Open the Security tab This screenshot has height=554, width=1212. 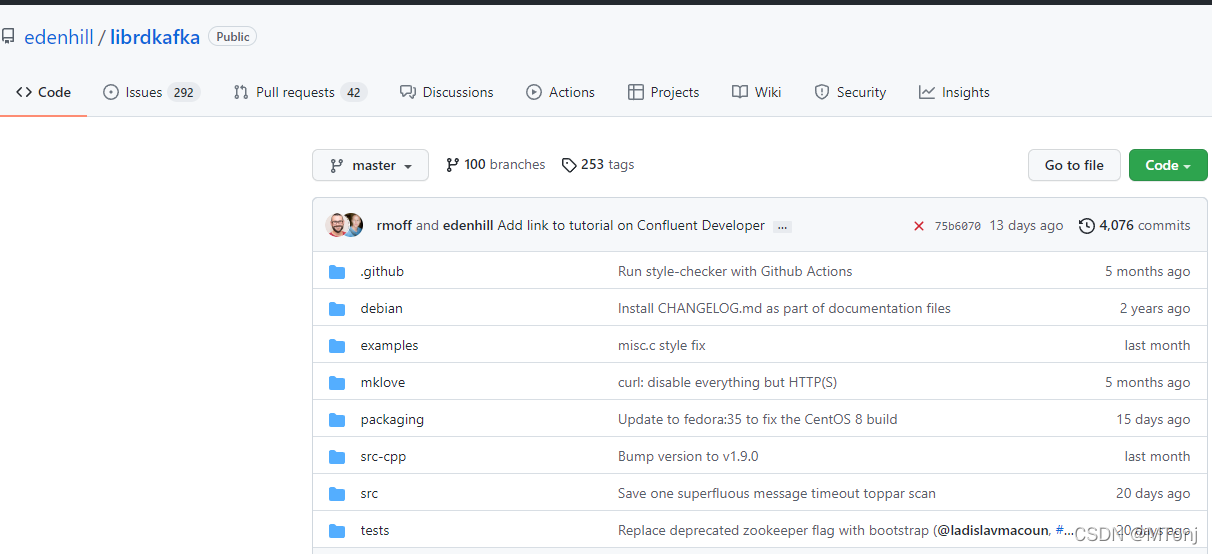[850, 92]
